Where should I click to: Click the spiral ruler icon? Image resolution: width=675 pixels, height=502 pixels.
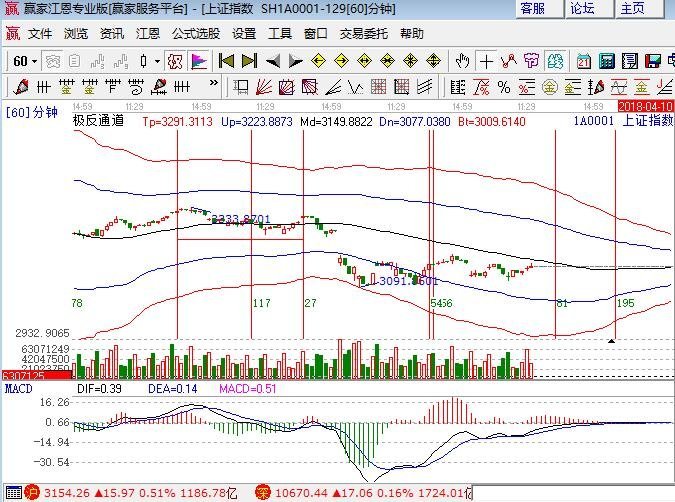[x=136, y=87]
